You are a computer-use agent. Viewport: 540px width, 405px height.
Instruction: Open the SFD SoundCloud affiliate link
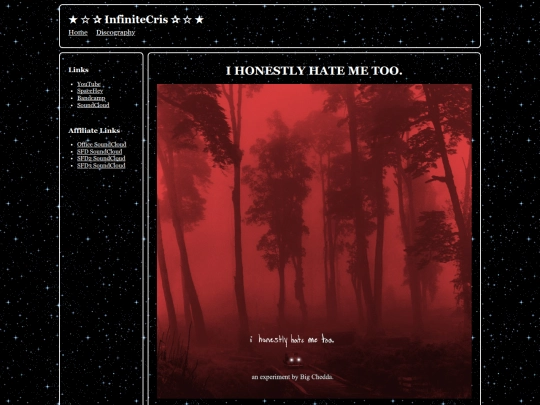pos(100,152)
